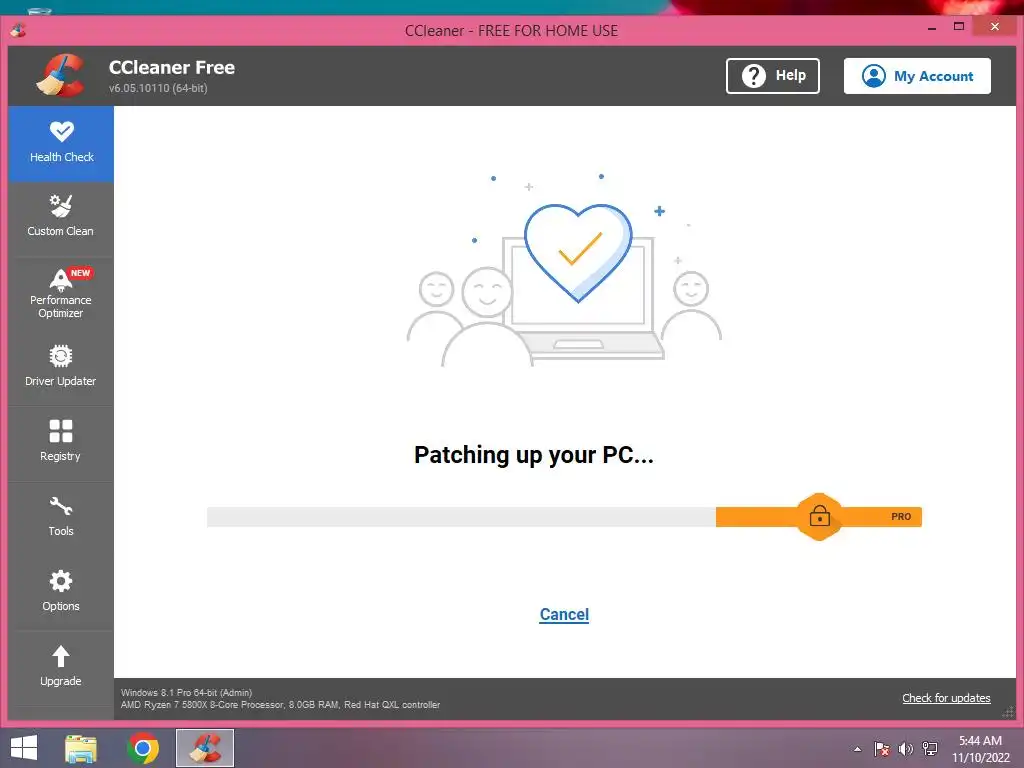Open the volume control in tray
This screenshot has width=1024, height=768.
[x=906, y=749]
